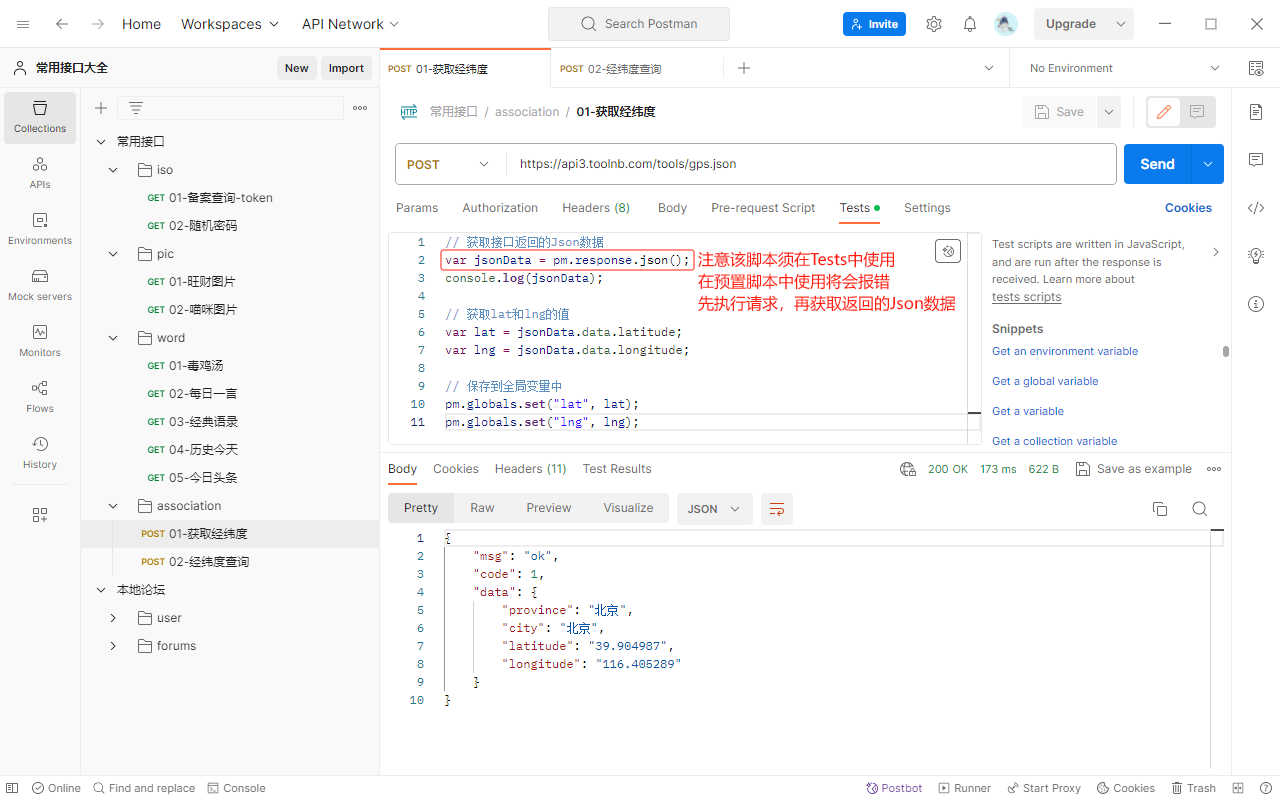This screenshot has height=800, width=1280.
Task: Change the JSON response format dropdown
Action: point(714,509)
